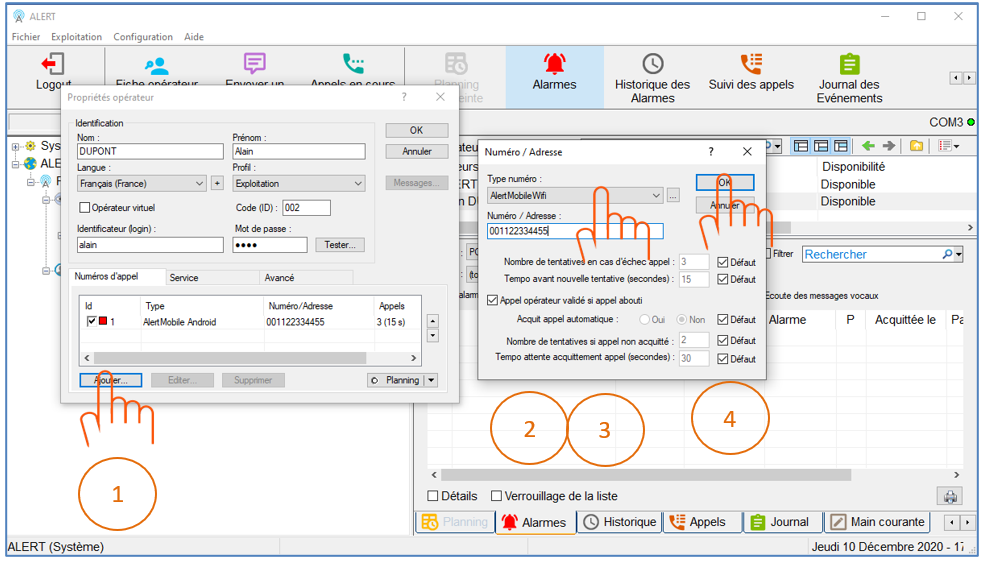This screenshot has width=985, height=562.
Task: Uncheck Appel opérateur validé si appel abouti
Action: (x=492, y=300)
